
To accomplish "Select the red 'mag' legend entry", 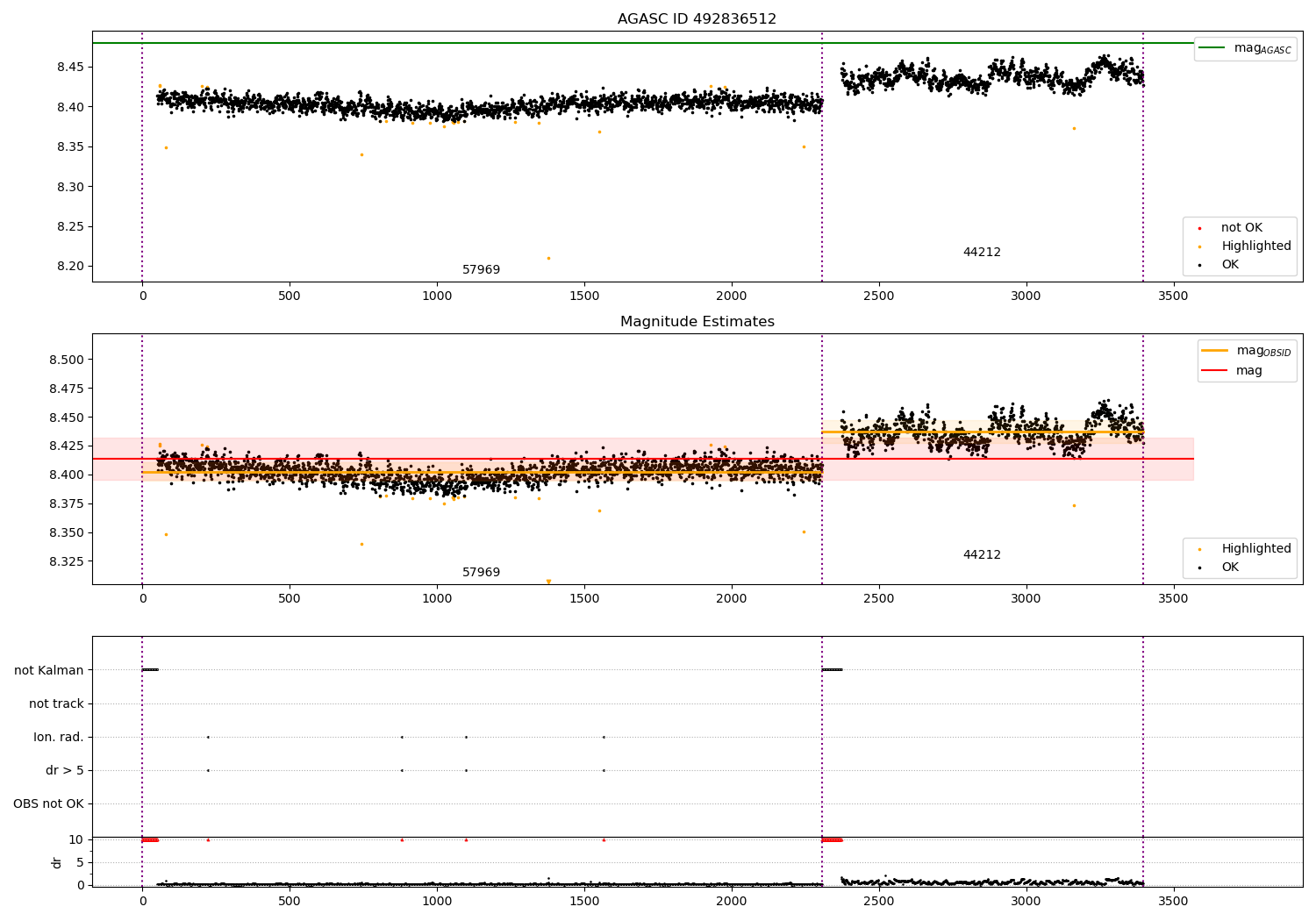I will tap(1232, 371).
